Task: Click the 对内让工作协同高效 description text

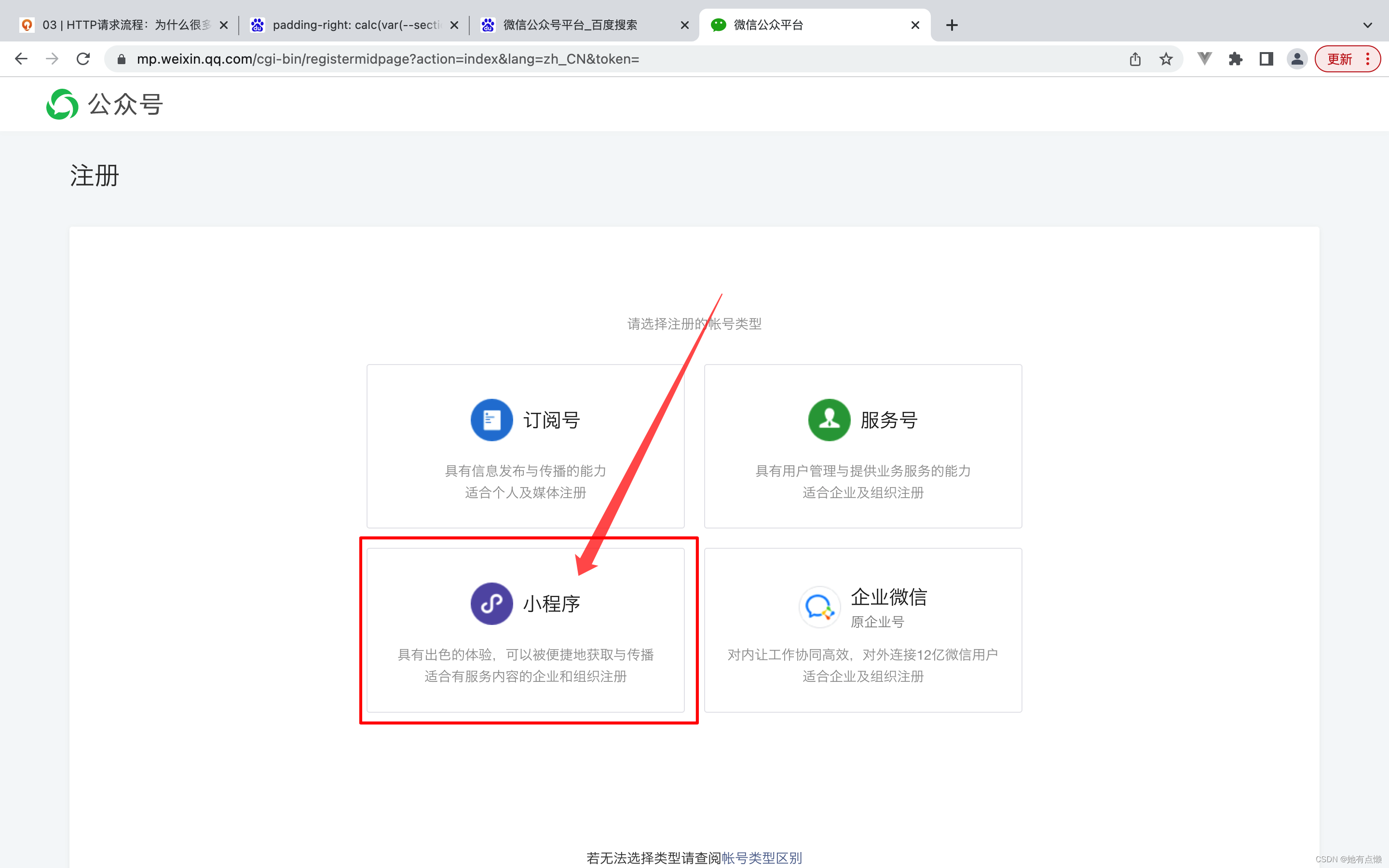Action: 863,654
